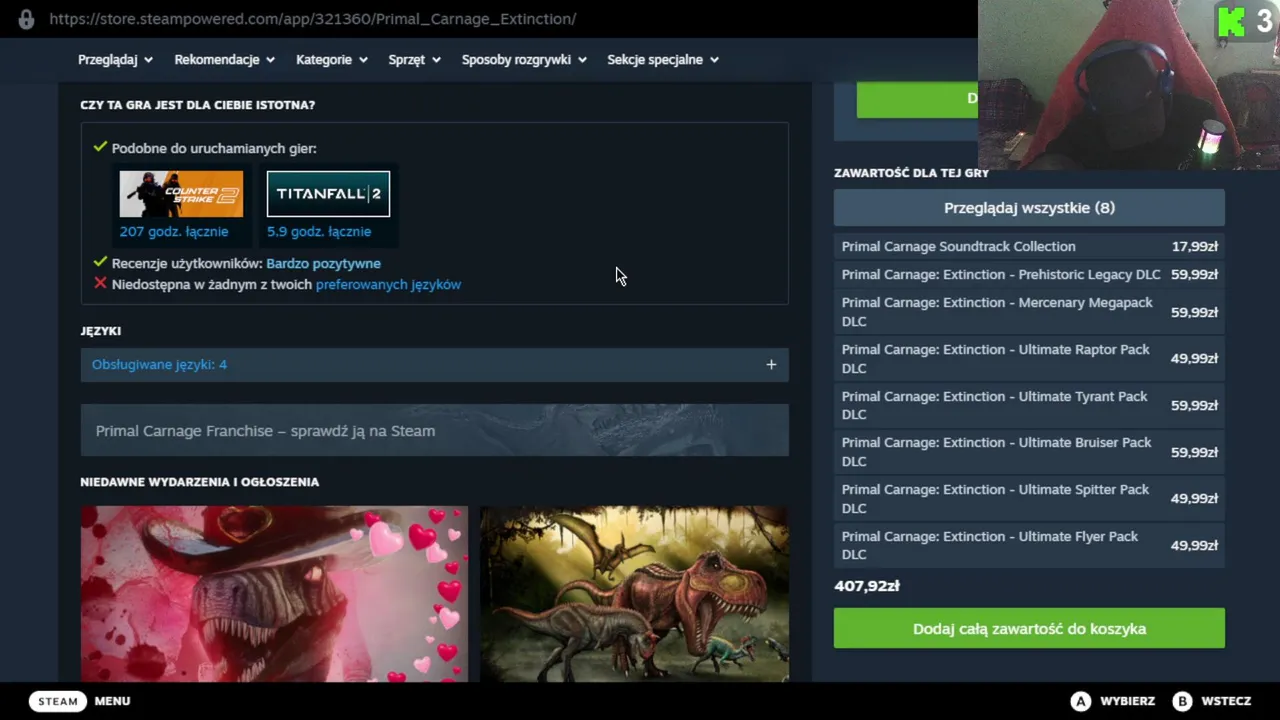
Task: Click the Steam button in the footer
Action: pyautogui.click(x=58, y=701)
